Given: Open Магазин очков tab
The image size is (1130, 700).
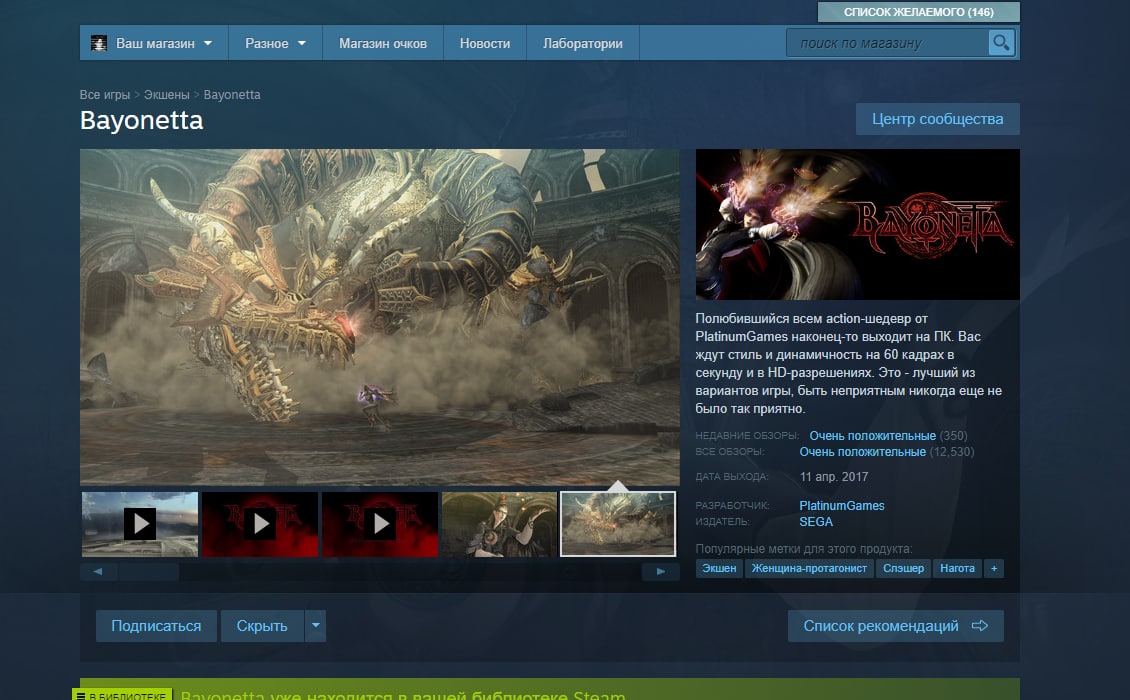Looking at the screenshot, I should (383, 43).
